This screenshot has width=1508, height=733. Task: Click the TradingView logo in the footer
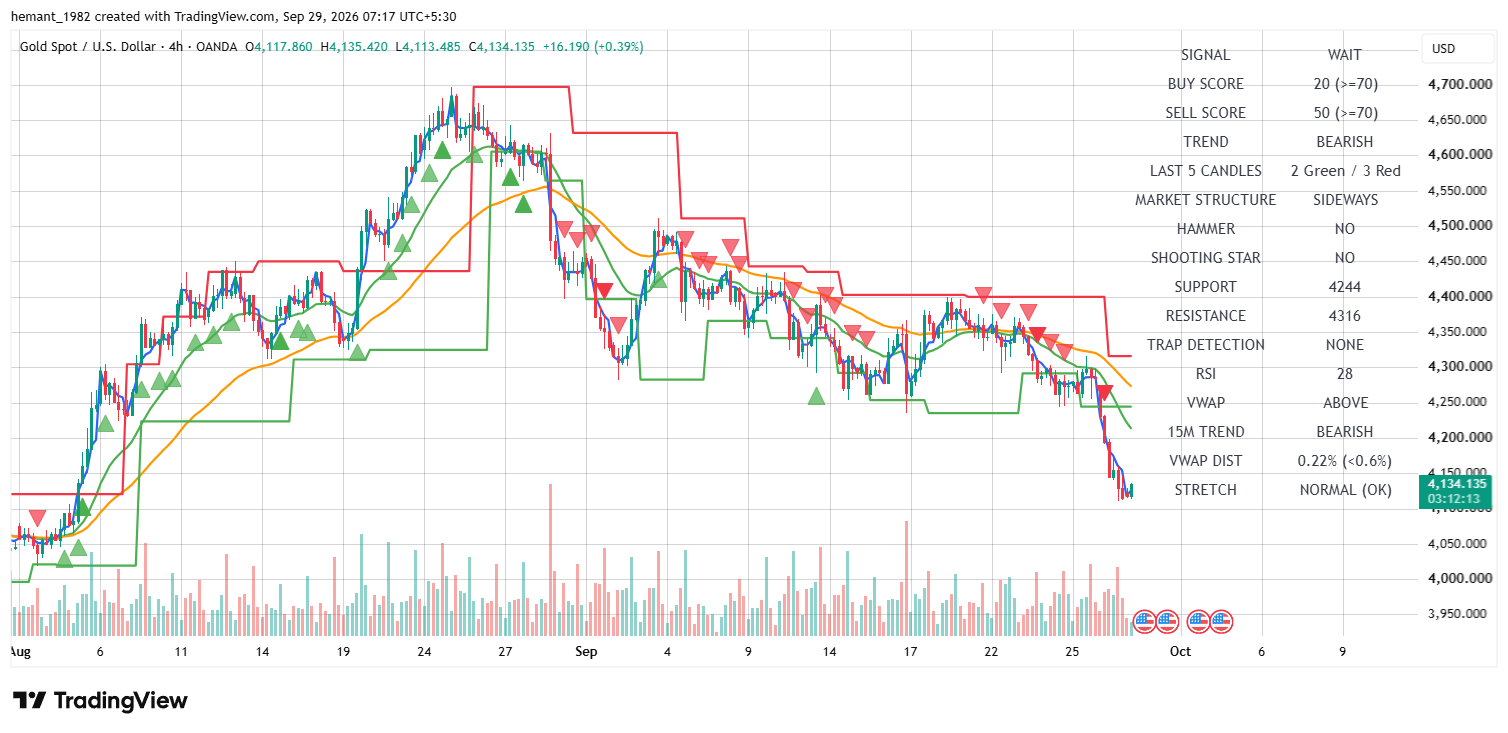(100, 700)
